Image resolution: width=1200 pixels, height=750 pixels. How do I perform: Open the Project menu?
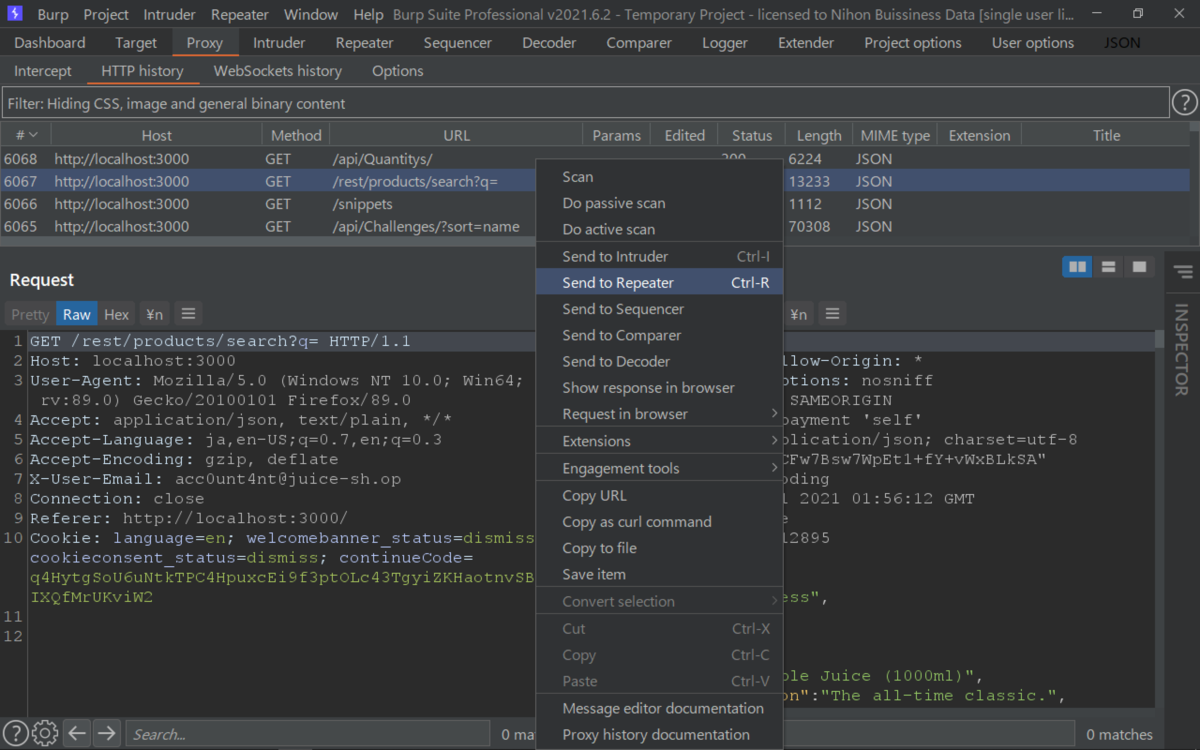tap(106, 14)
